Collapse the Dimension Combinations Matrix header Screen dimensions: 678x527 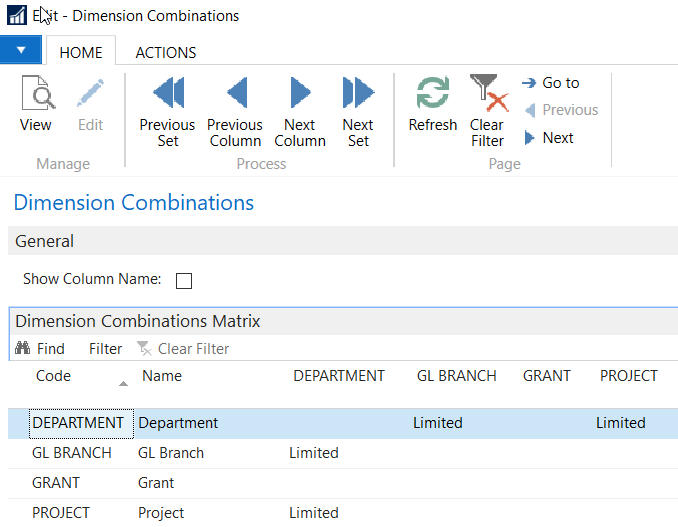137,321
